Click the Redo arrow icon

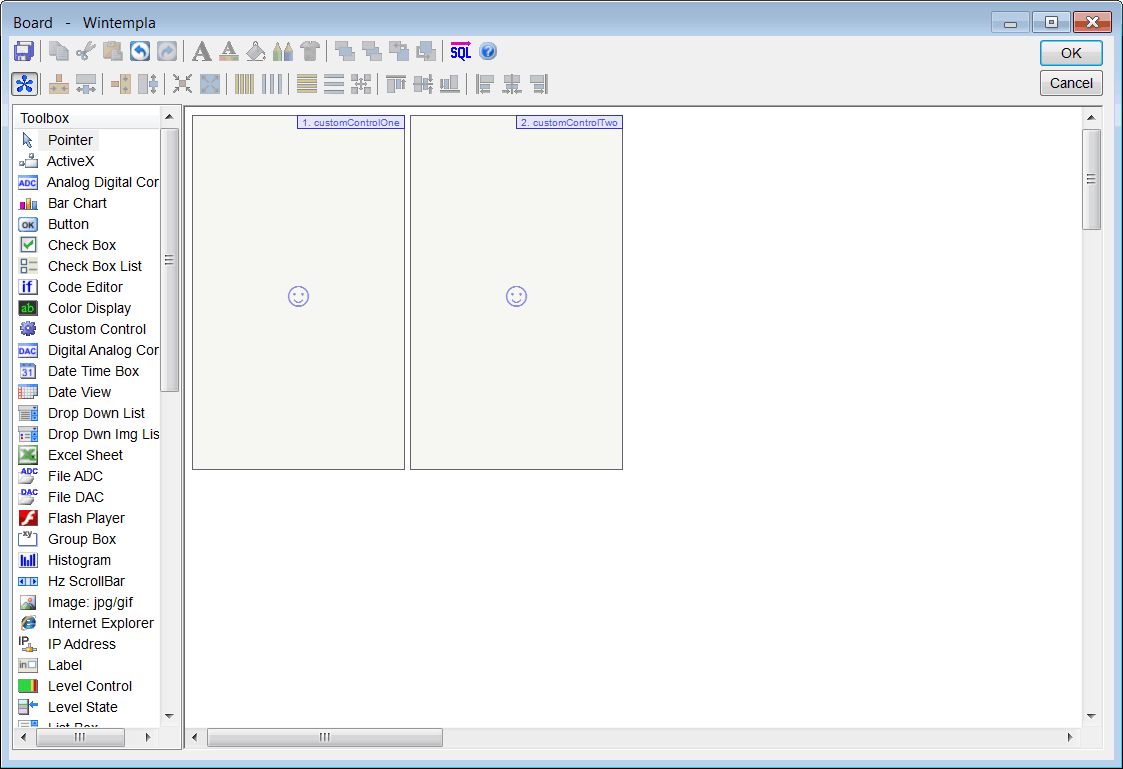(167, 52)
